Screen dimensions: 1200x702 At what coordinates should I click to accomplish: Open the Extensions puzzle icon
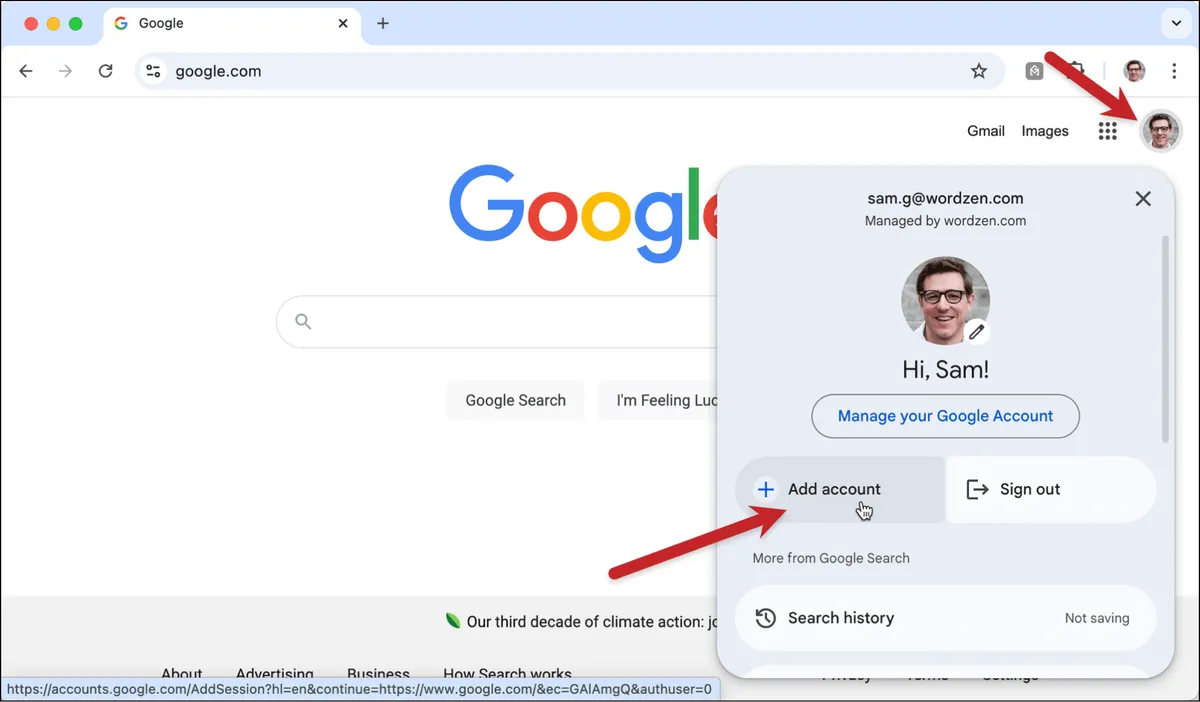pos(1076,71)
